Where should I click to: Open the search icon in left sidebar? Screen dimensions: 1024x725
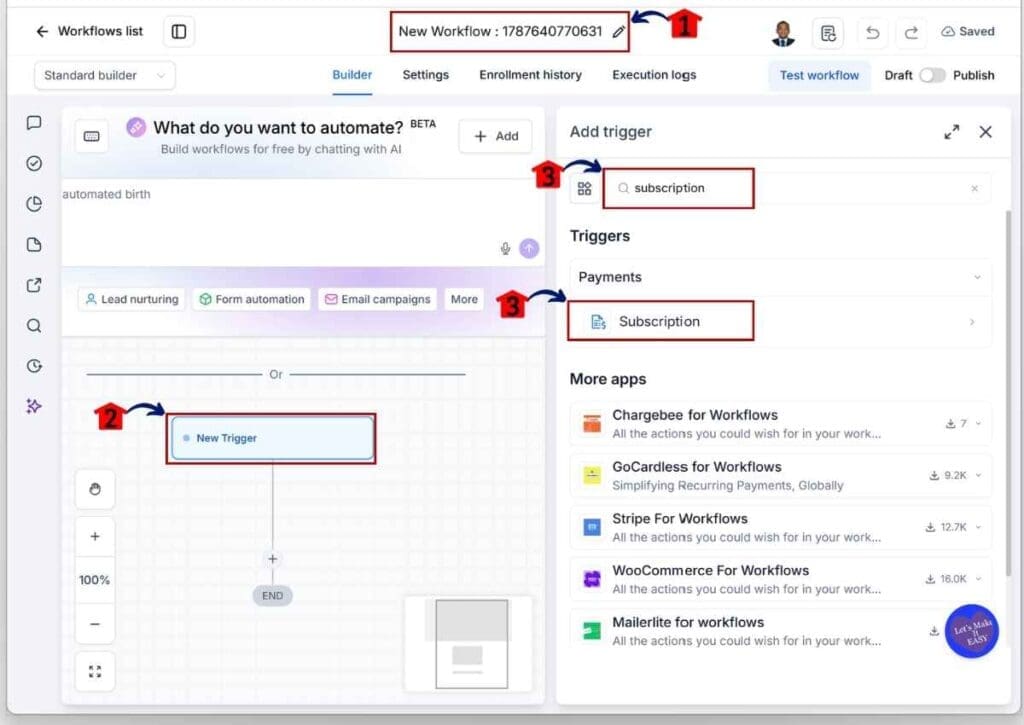click(34, 325)
